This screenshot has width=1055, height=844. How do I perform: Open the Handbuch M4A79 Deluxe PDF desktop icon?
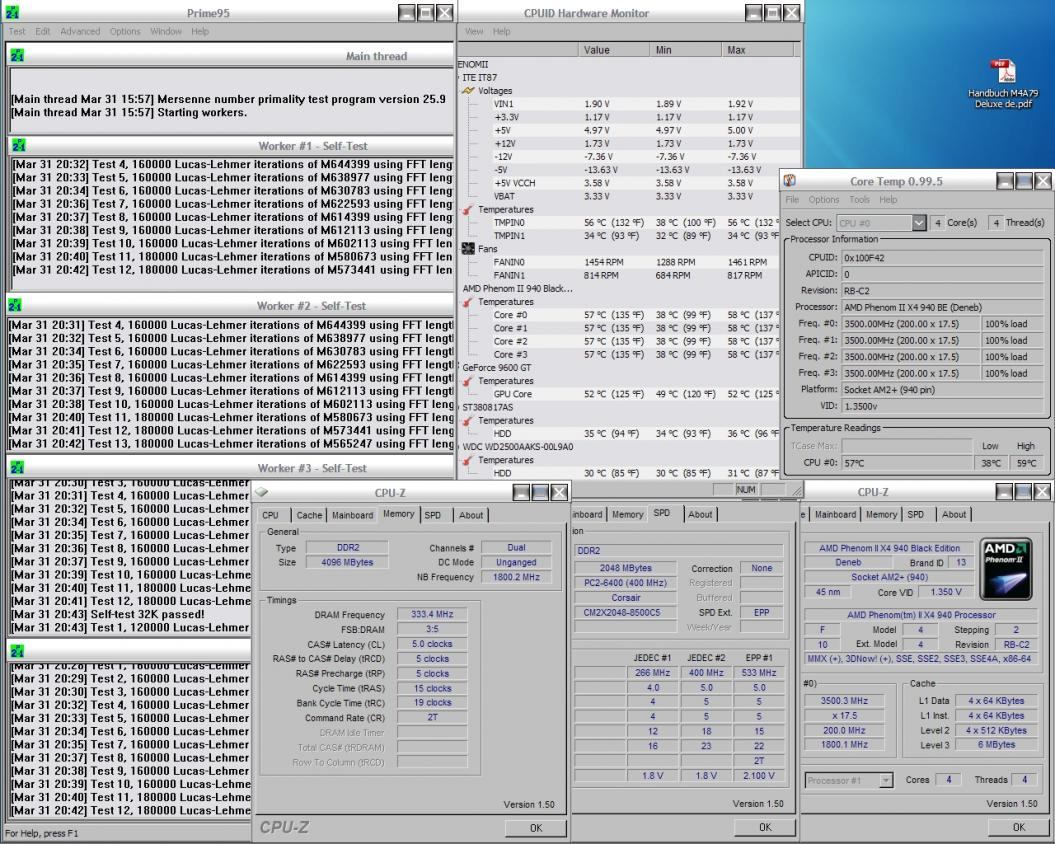point(1003,84)
